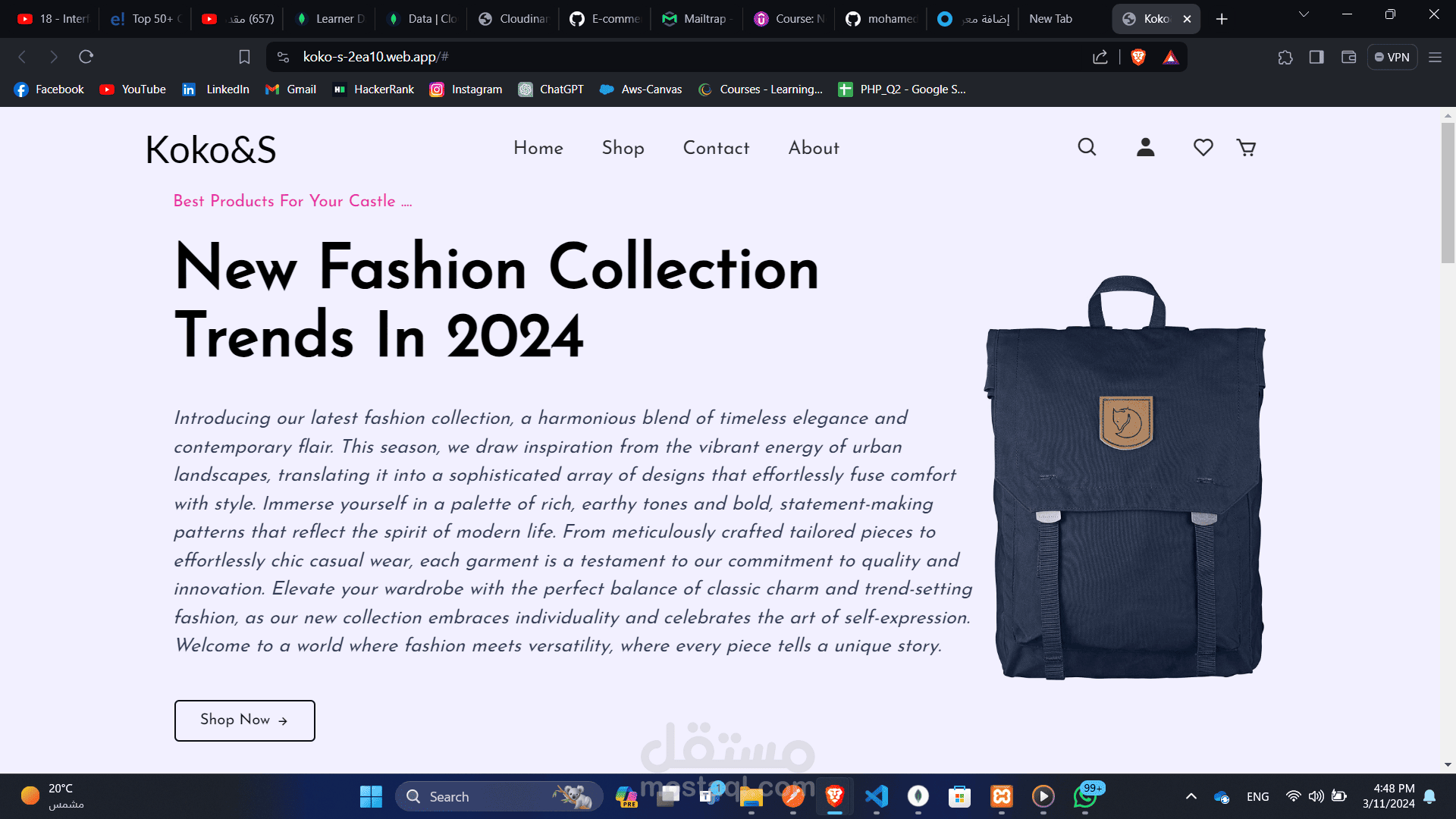Reload the page
1456x819 pixels.
[86, 57]
